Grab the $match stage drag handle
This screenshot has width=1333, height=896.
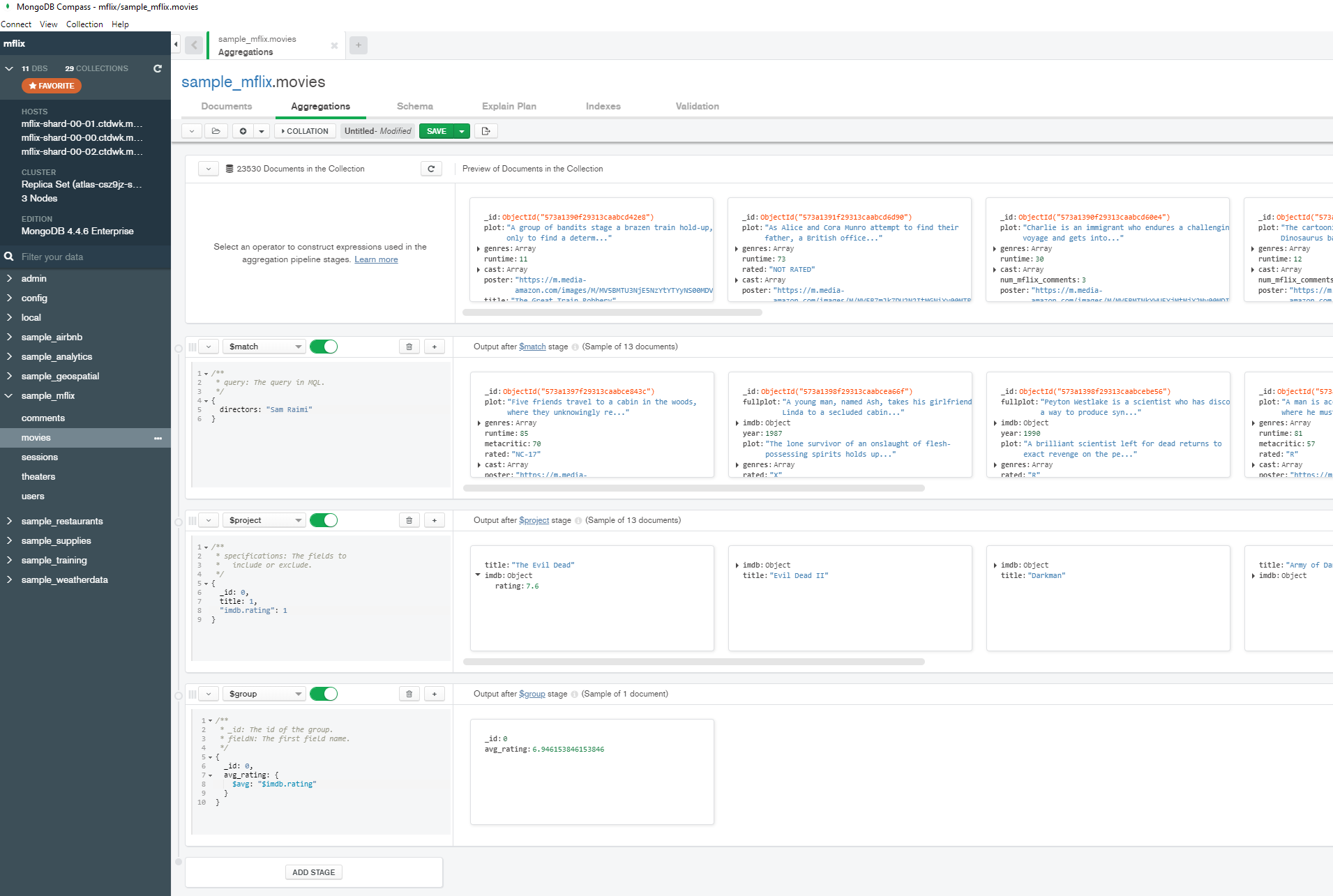(192, 347)
